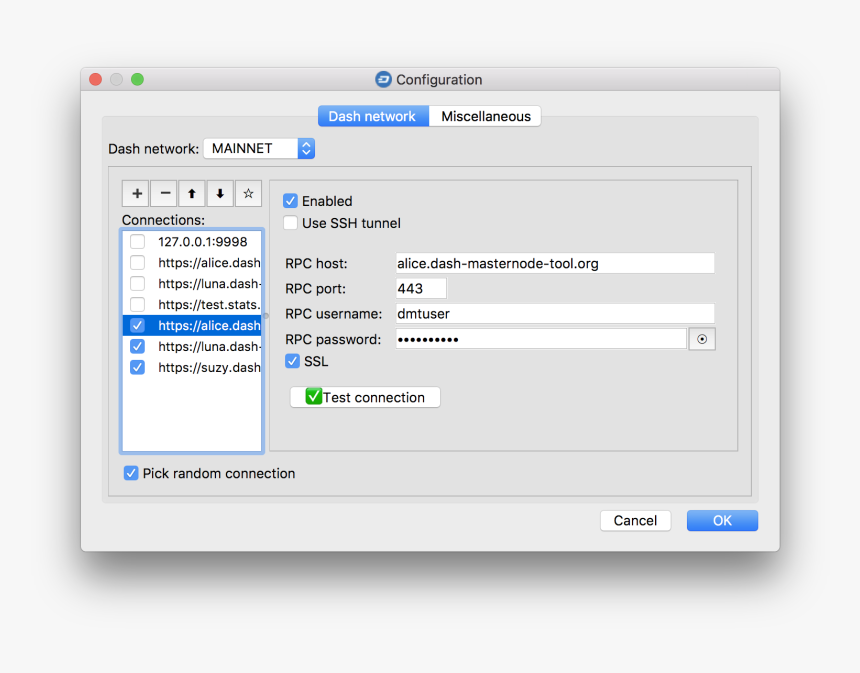Select the unchecked https://luna.dash- connection row
This screenshot has width=860, height=673.
192,284
